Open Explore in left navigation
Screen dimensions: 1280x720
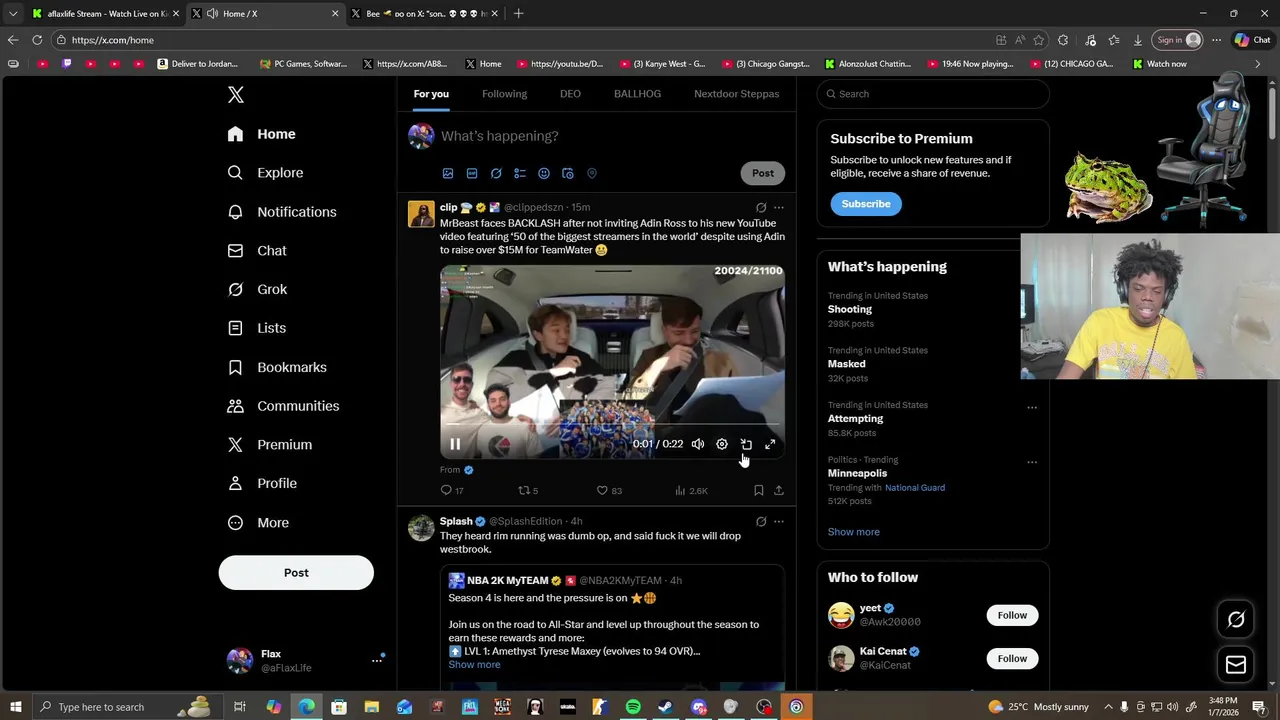pyautogui.click(x=265, y=173)
